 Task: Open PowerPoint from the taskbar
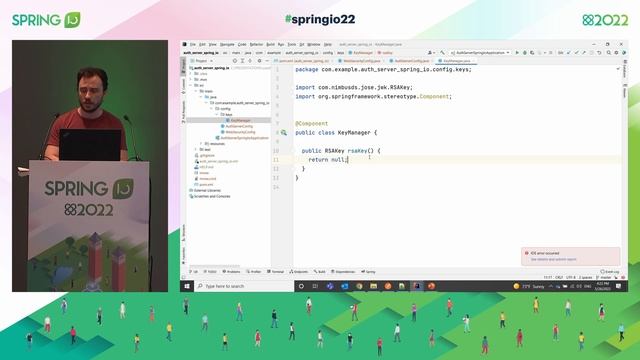pos(431,286)
